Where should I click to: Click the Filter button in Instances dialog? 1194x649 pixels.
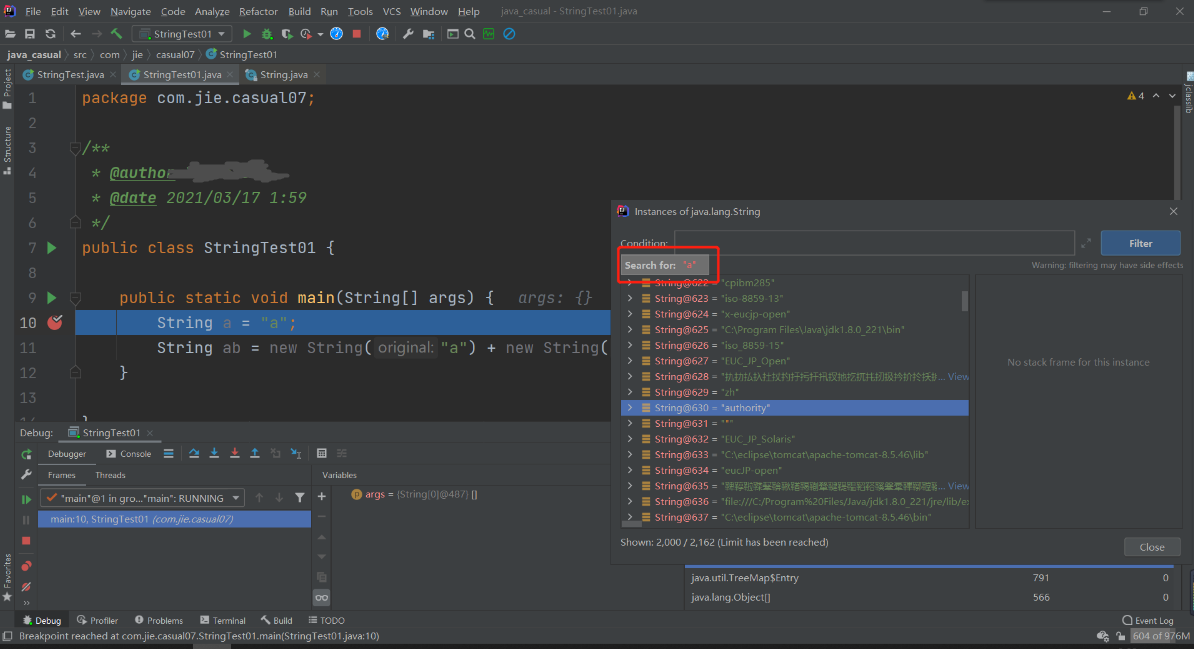[1140, 244]
